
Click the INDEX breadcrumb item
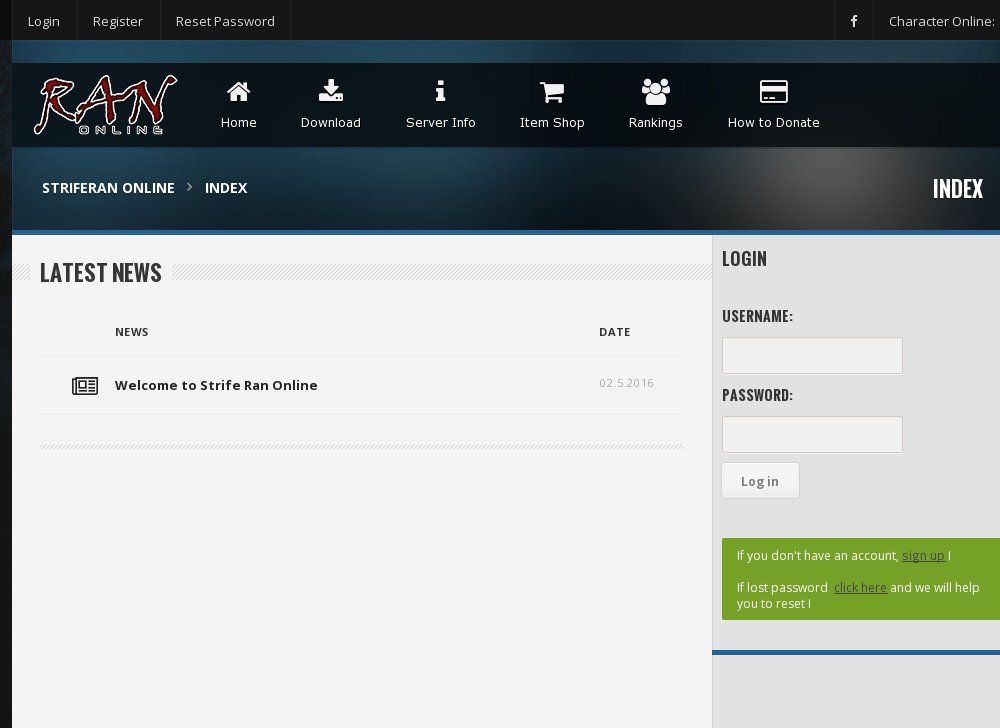click(x=226, y=188)
